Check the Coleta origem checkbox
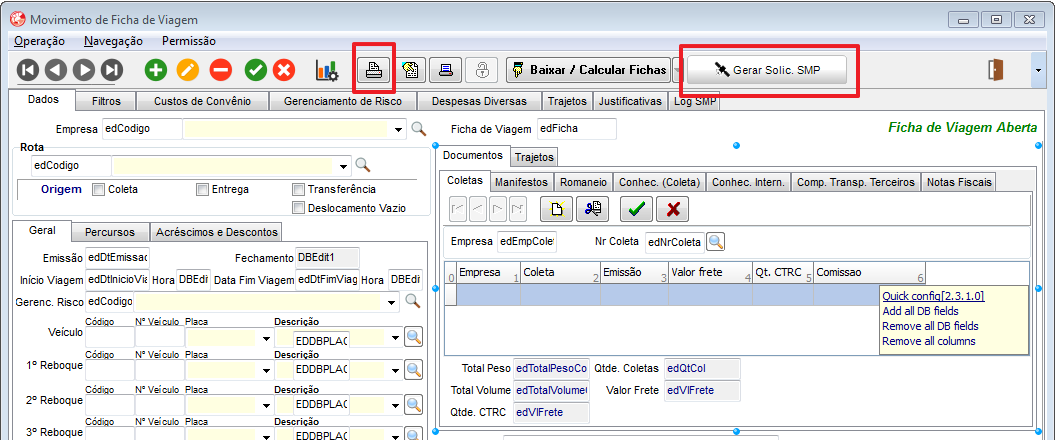 coord(98,190)
